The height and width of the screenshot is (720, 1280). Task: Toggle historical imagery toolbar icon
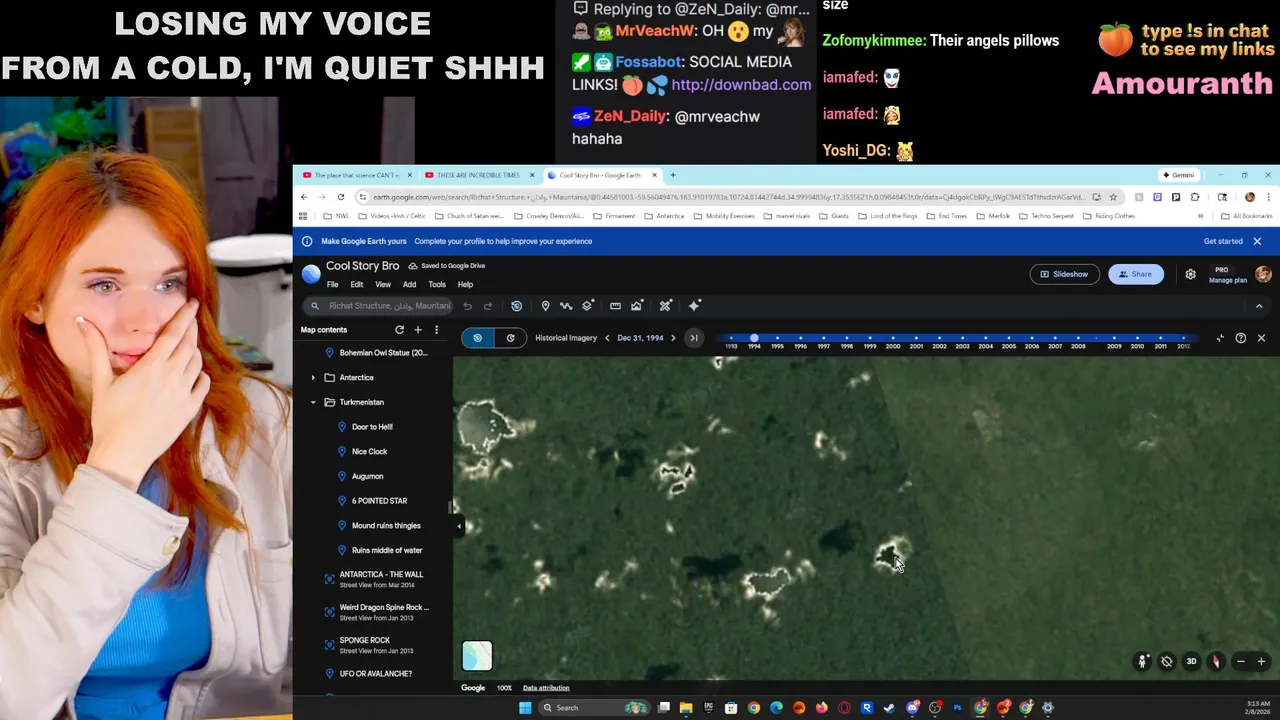coord(516,306)
